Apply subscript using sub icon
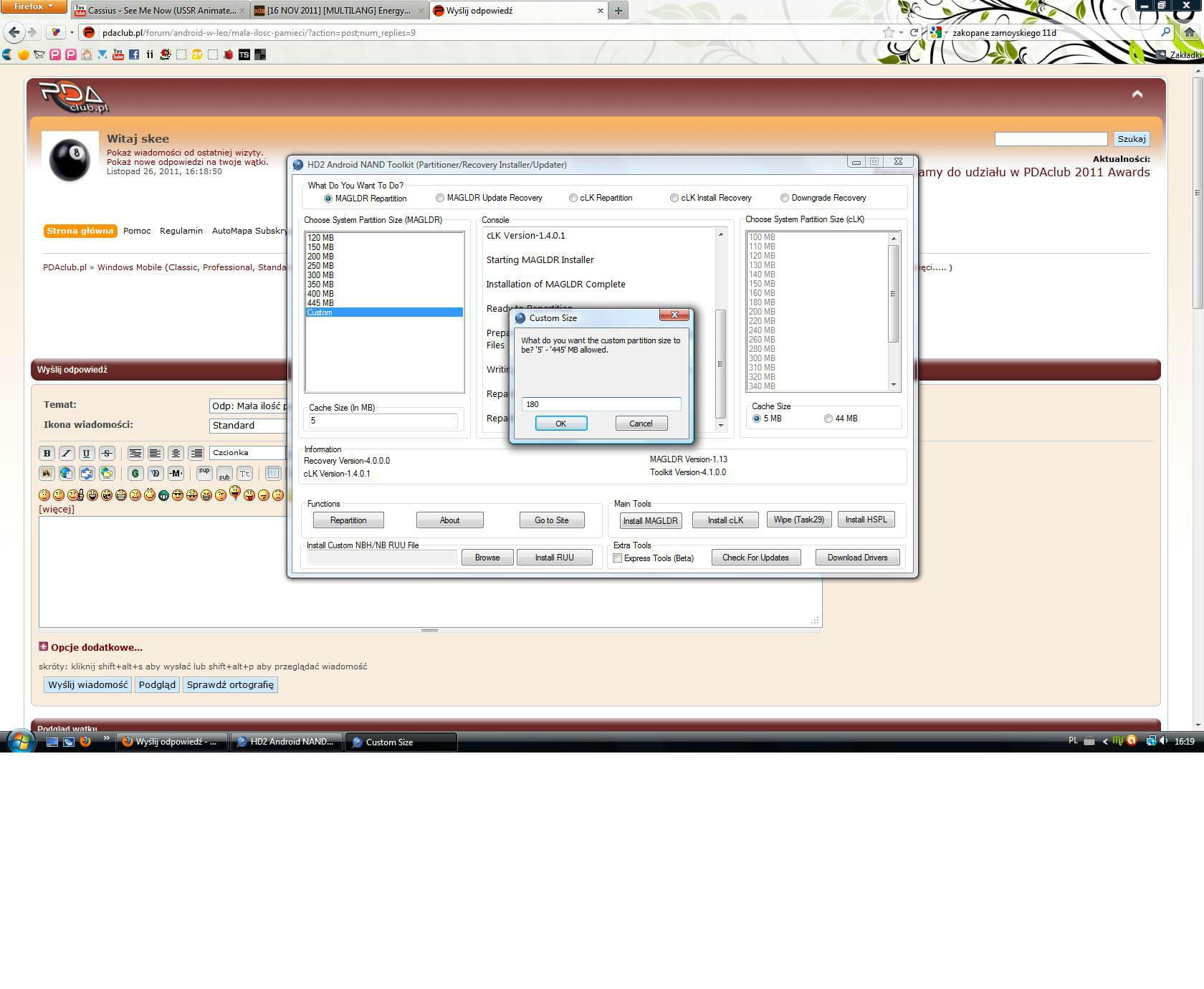The width and height of the screenshot is (1204, 989). click(224, 473)
